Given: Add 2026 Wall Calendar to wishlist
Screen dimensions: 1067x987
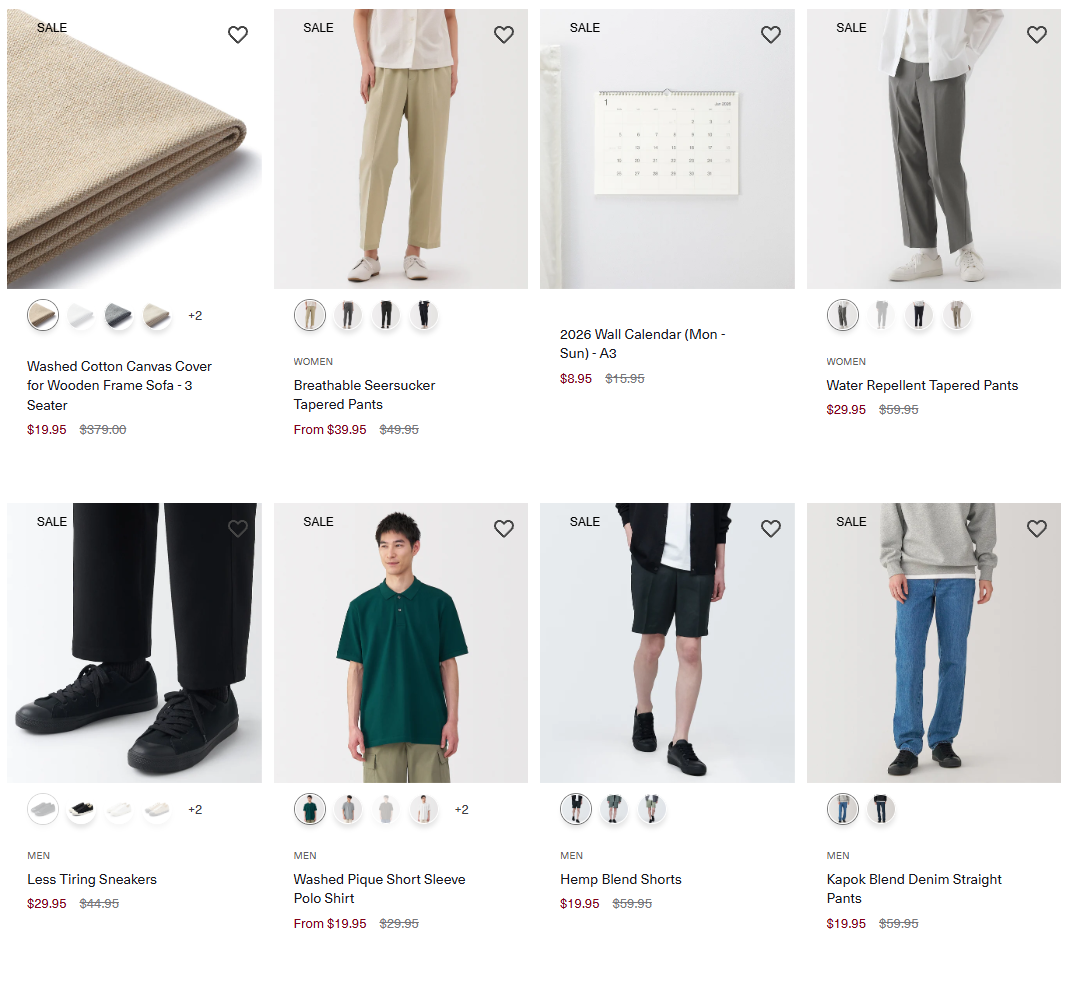Looking at the screenshot, I should pos(771,35).
